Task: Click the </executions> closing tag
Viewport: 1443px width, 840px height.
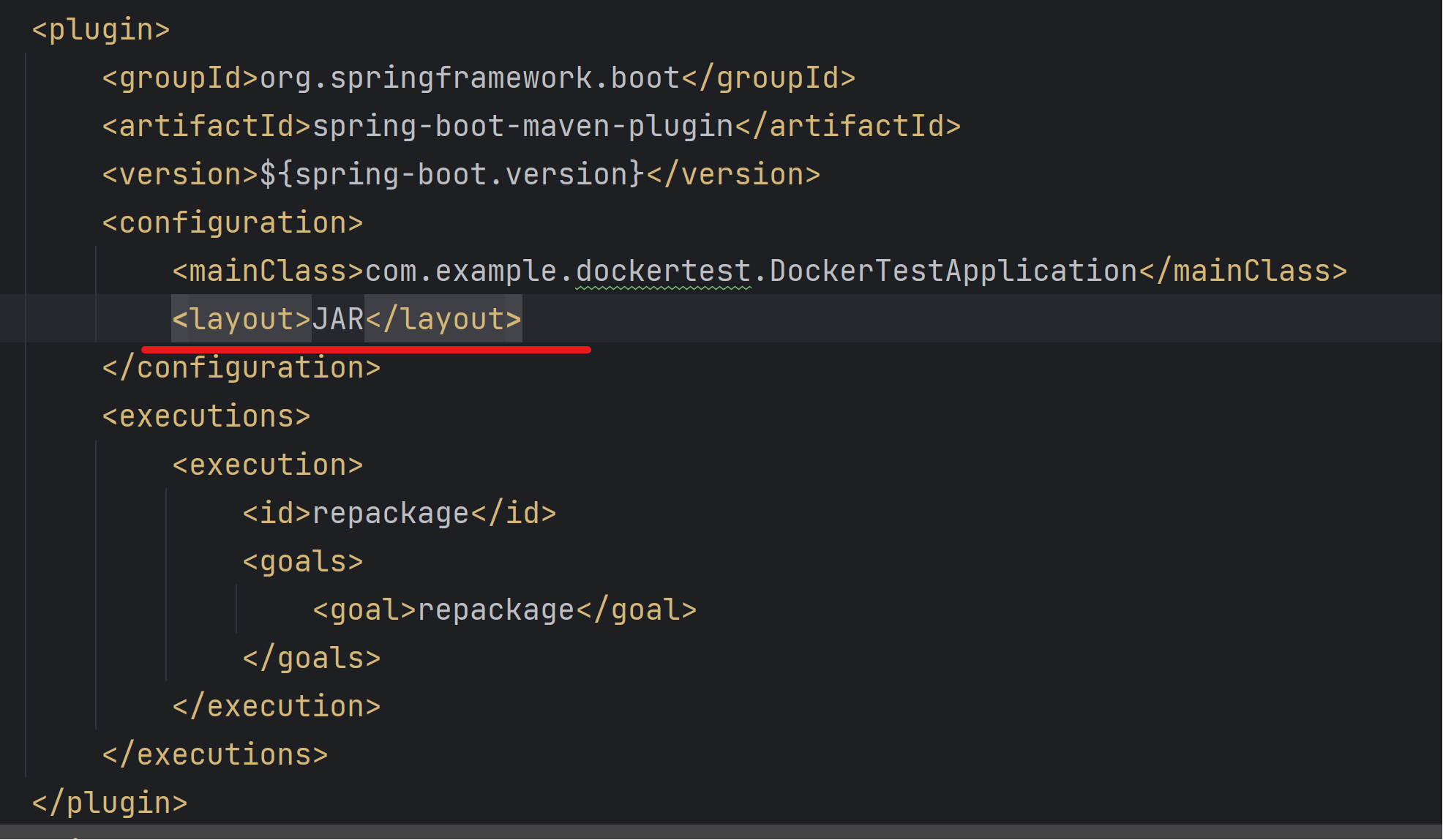Action: pos(214,754)
